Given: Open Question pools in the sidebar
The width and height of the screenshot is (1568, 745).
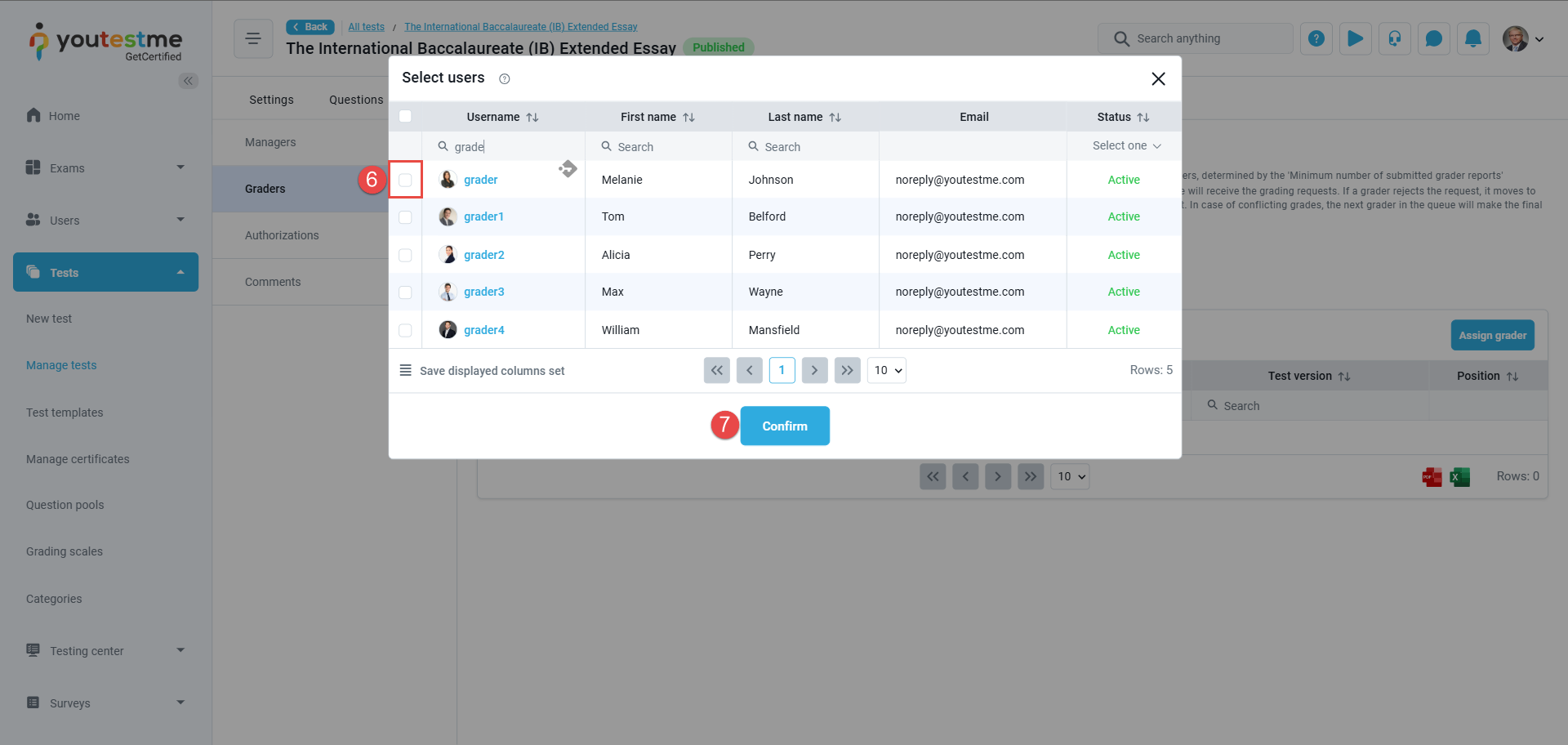Looking at the screenshot, I should [65, 505].
